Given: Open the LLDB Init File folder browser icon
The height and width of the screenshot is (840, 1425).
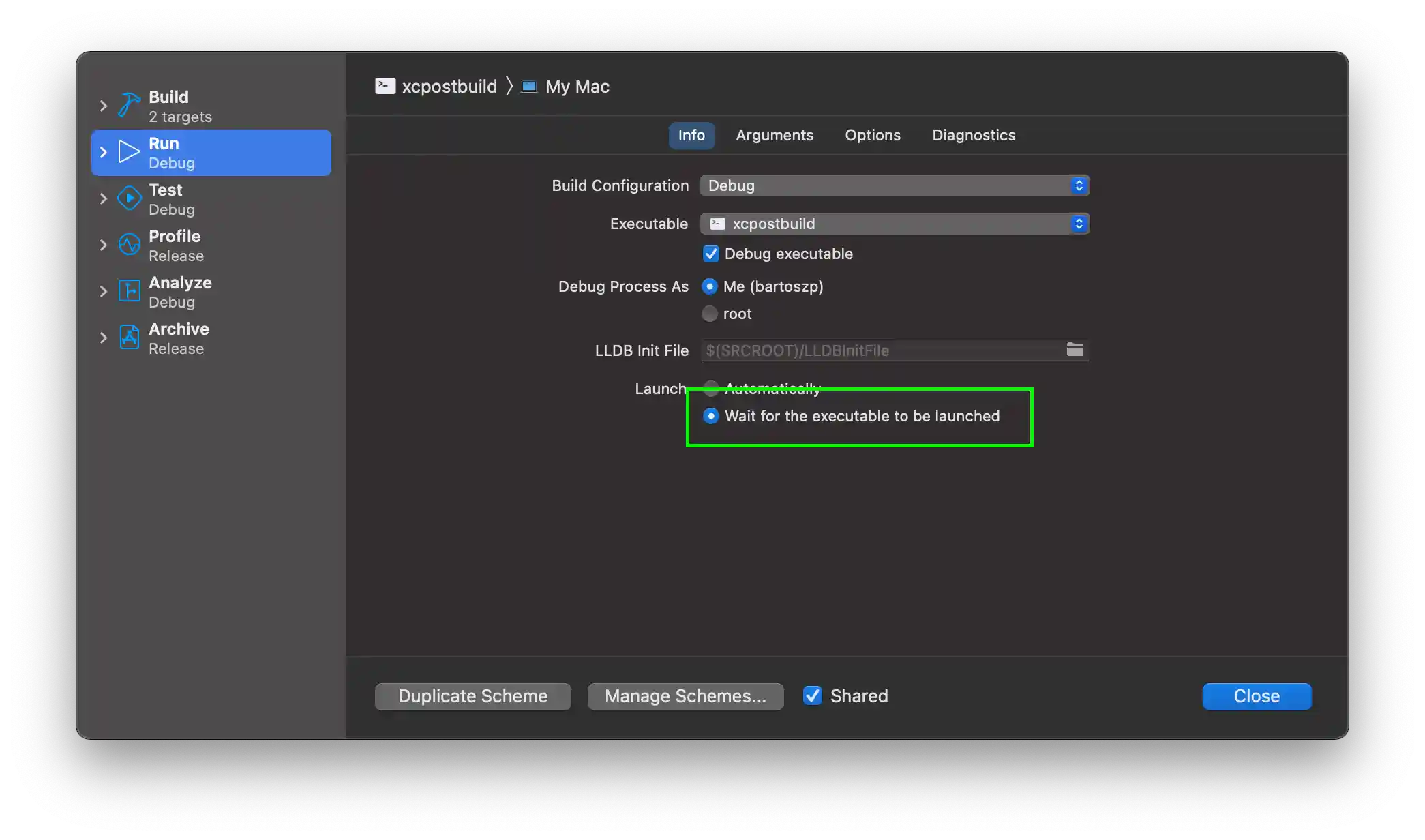Looking at the screenshot, I should point(1075,350).
